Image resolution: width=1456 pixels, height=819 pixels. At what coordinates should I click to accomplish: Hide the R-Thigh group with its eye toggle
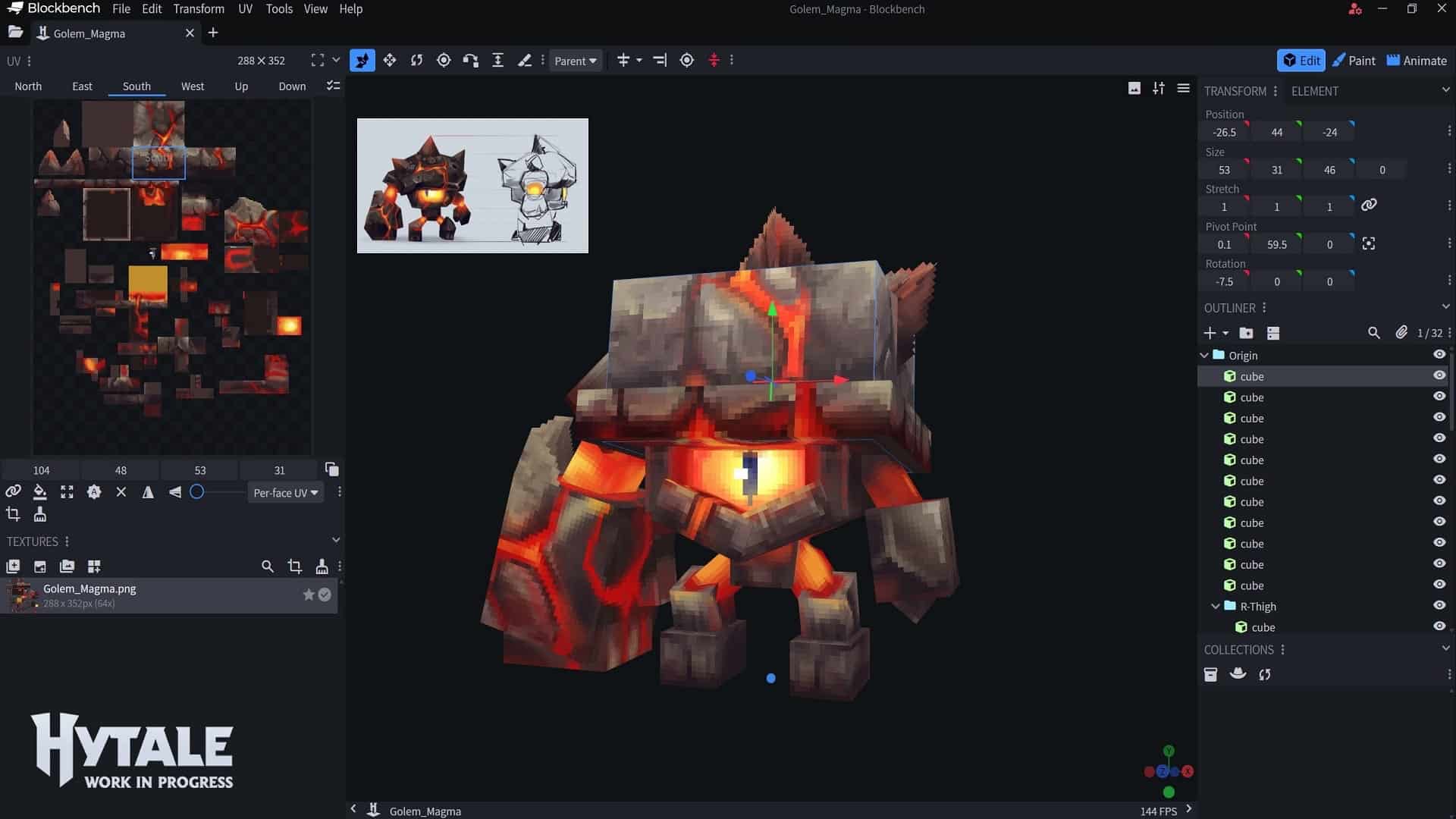tap(1440, 605)
